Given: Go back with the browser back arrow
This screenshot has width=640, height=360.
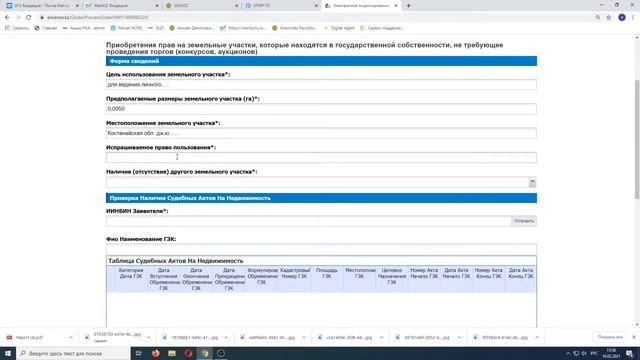Looking at the screenshot, I should 7,17.
